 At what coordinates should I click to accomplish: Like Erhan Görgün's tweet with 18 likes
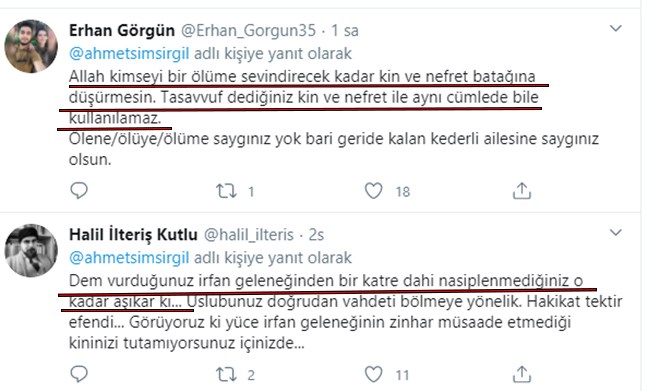coord(373,191)
